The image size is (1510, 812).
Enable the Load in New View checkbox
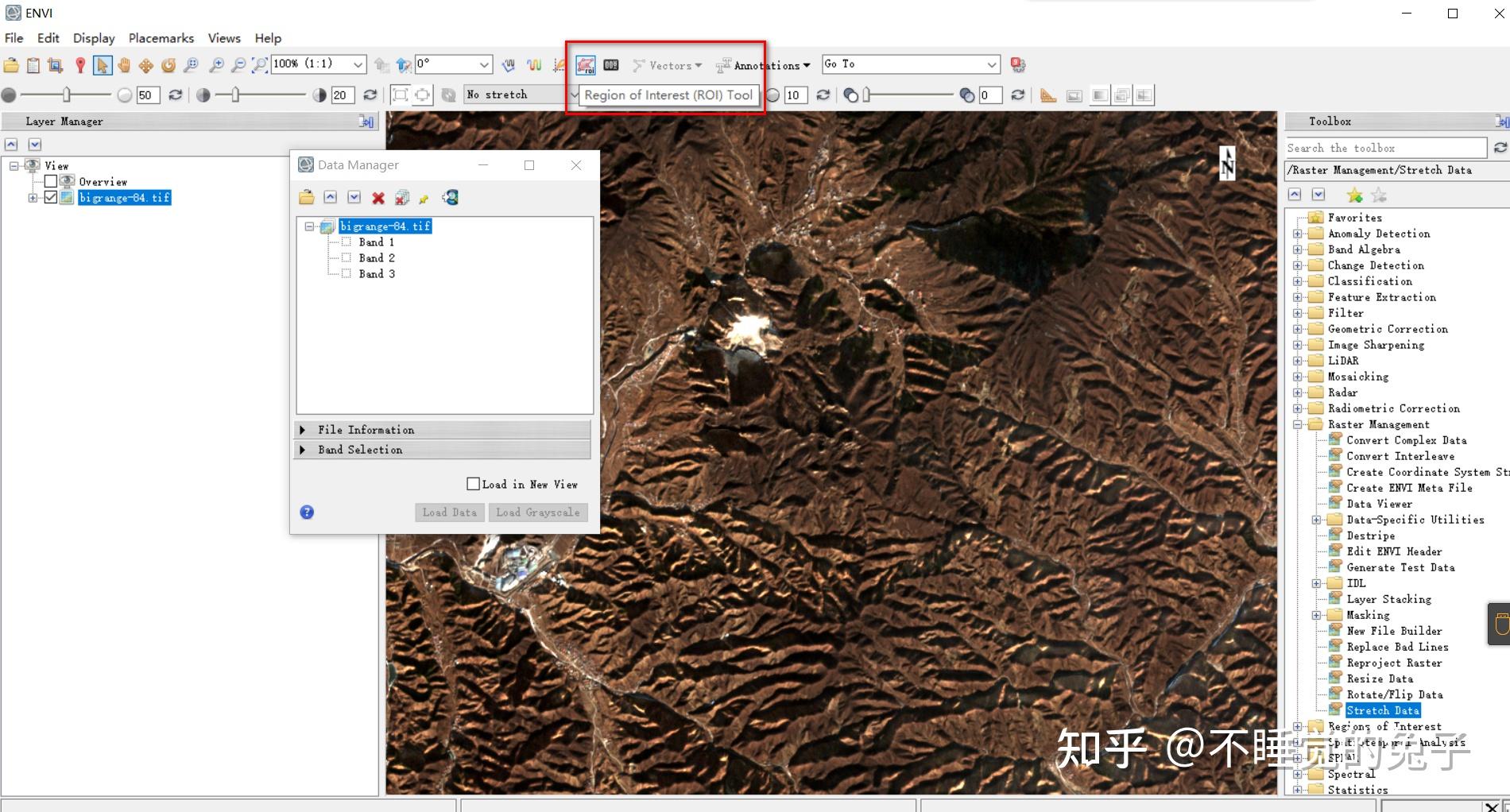coord(474,484)
